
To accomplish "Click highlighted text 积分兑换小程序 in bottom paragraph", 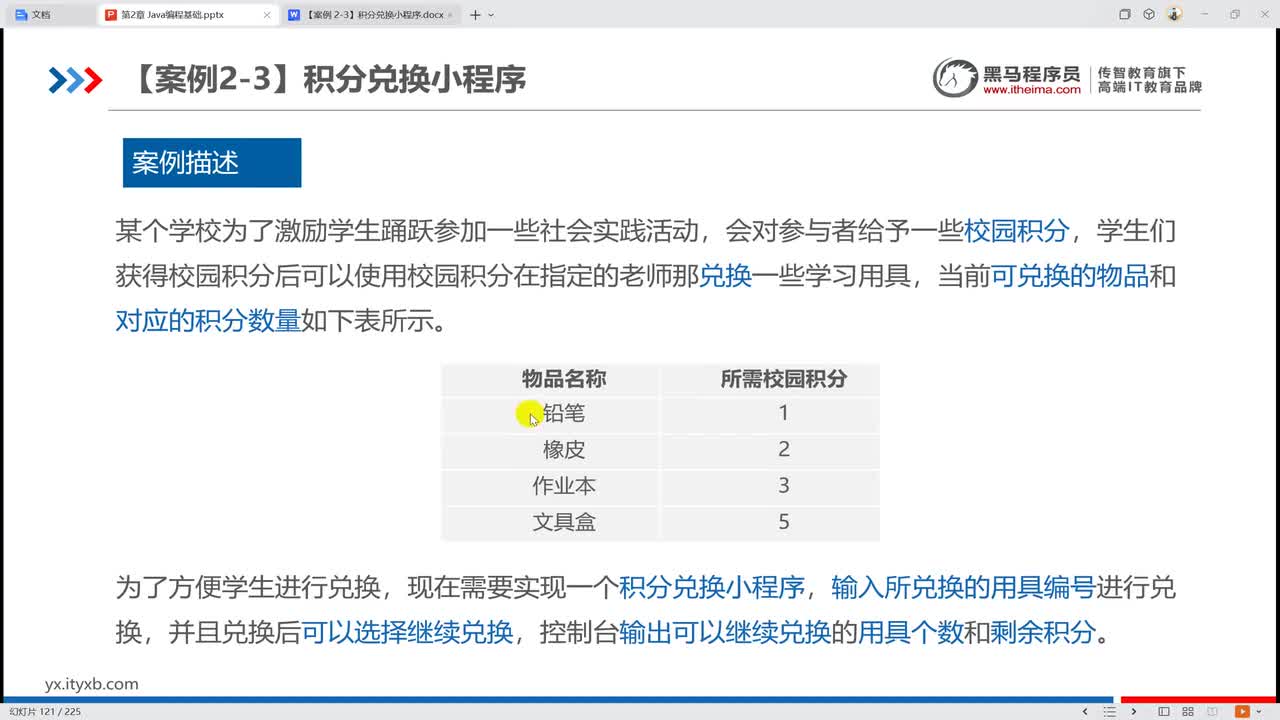I will (712, 587).
